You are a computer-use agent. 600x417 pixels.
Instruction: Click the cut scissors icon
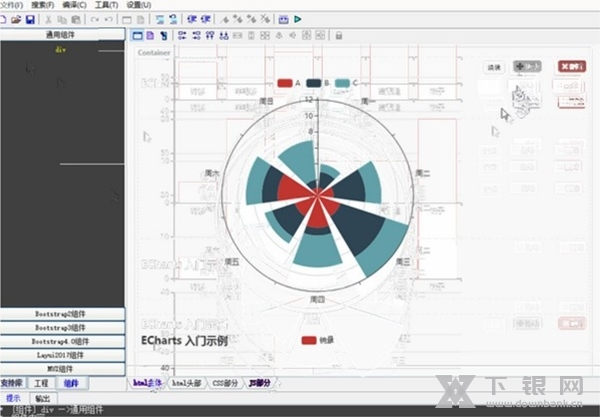pyautogui.click(x=48, y=19)
